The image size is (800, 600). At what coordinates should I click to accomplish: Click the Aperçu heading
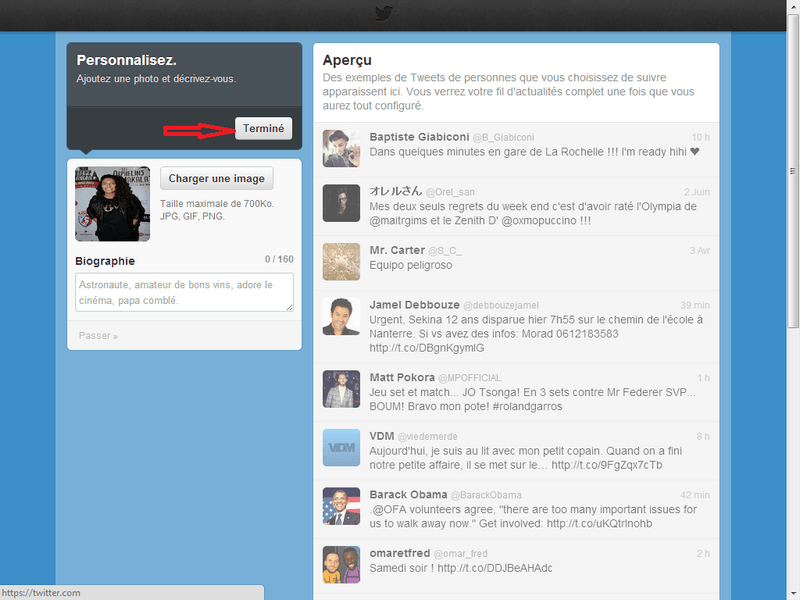coord(347,60)
